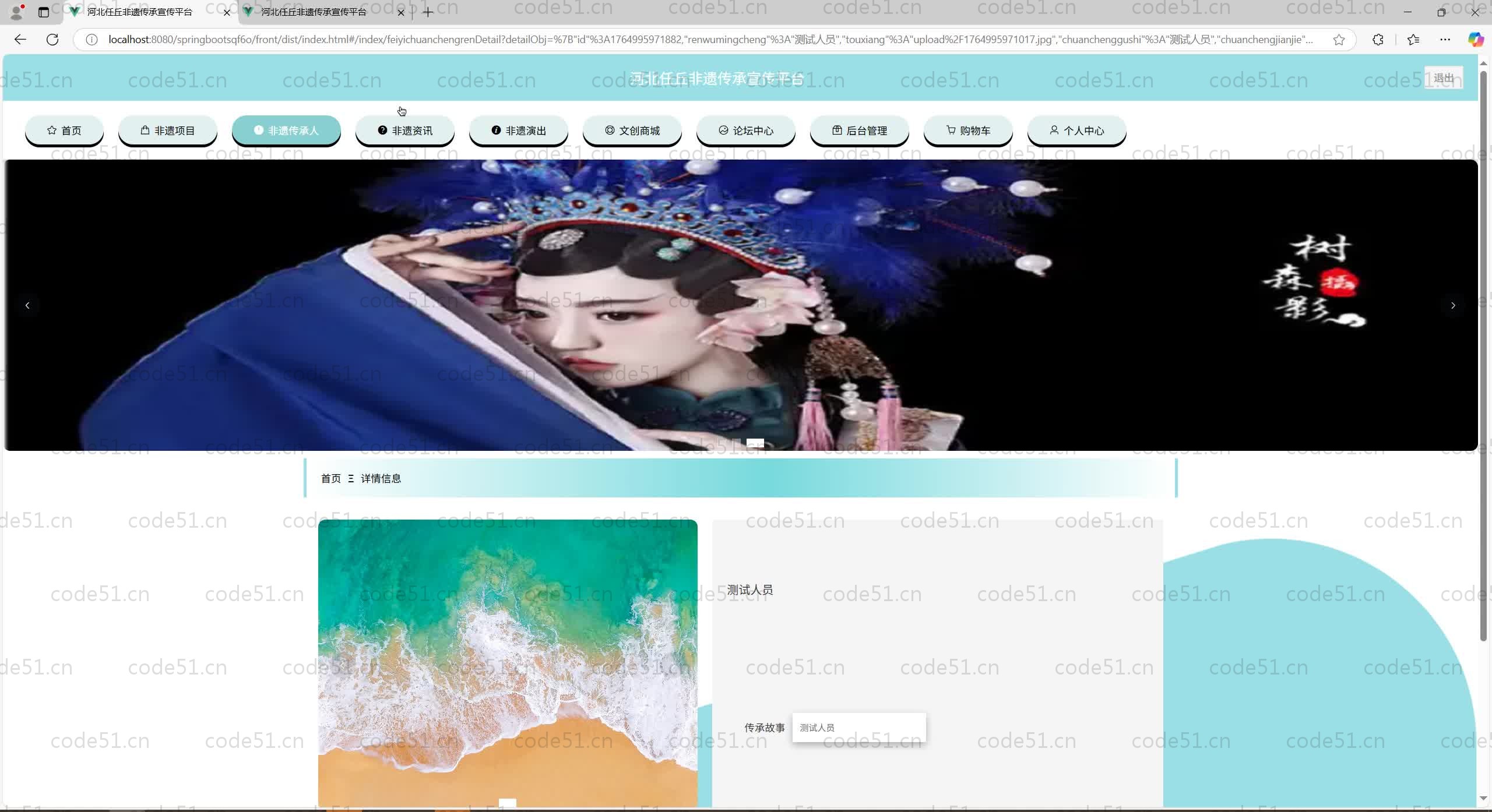Open the 非遗项目 navigation menu

168,130
